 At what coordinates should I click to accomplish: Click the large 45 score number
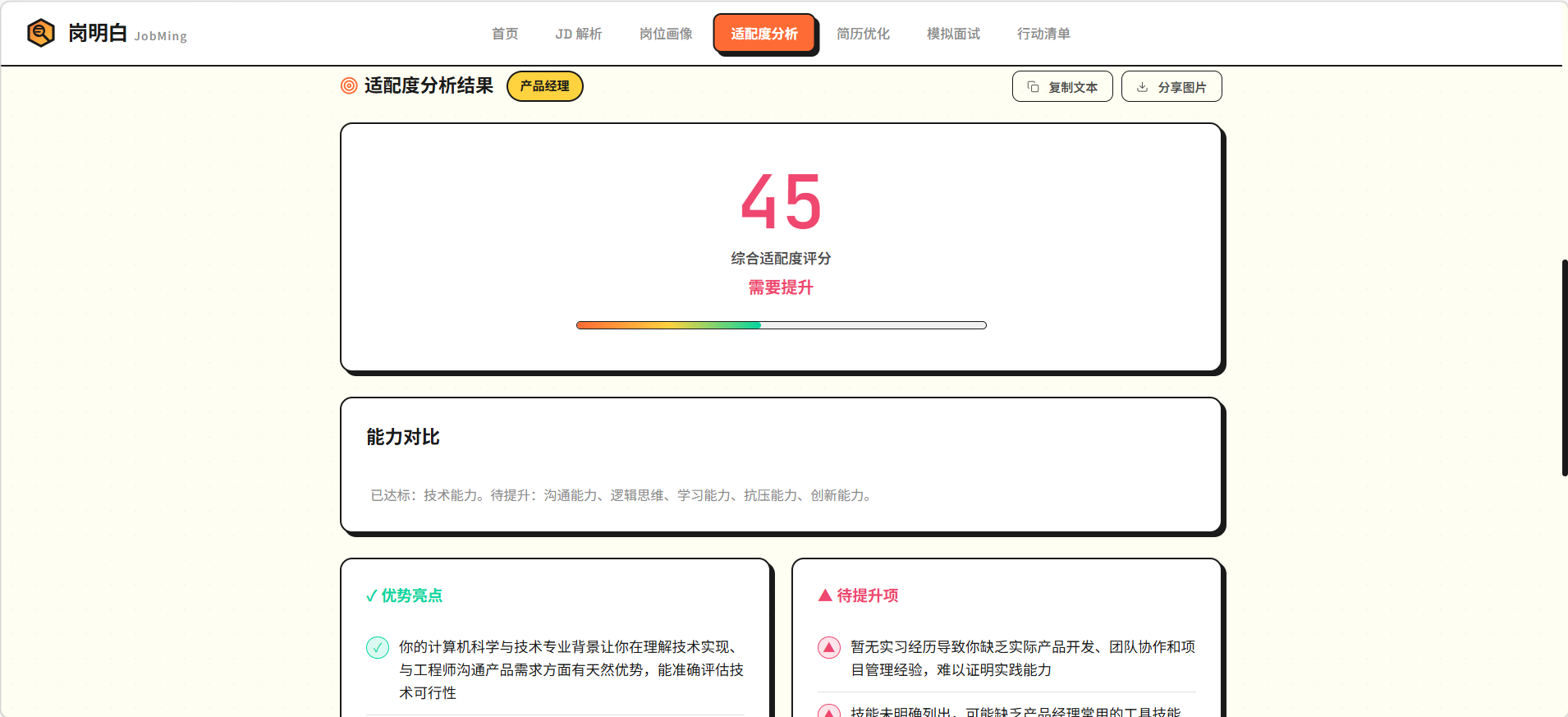point(781,202)
